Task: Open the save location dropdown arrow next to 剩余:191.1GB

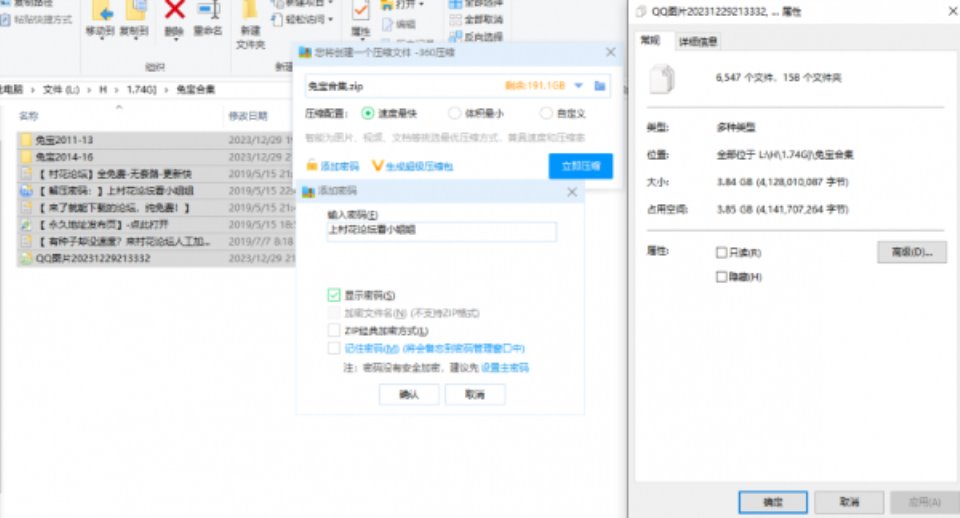Action: pos(579,86)
